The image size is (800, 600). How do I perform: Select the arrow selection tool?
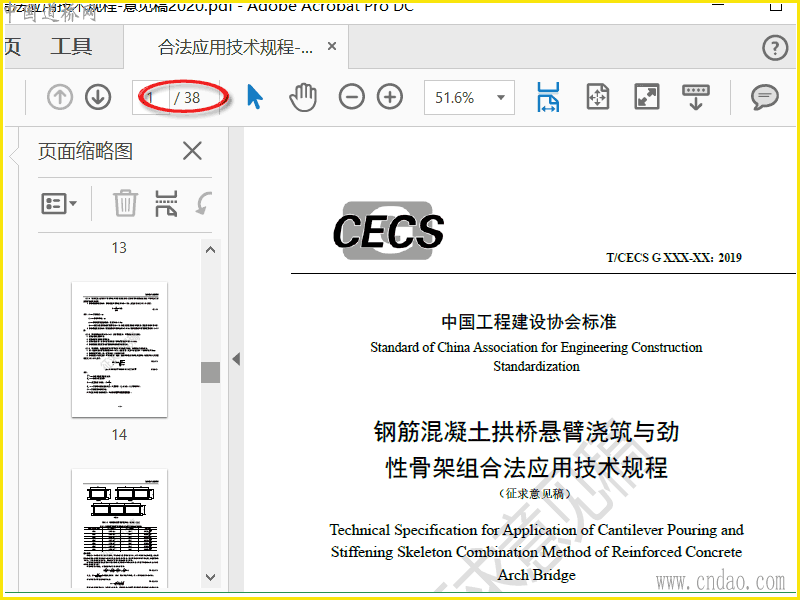(x=255, y=97)
